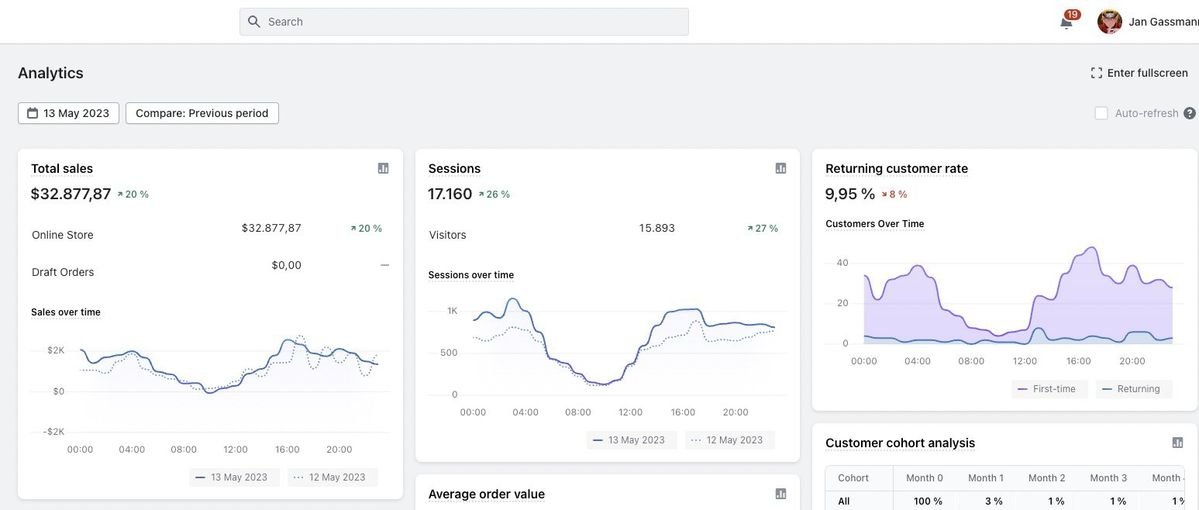The height and width of the screenshot is (510, 1199).
Task: Click into the Search input field
Action: pyautogui.click(x=470, y=22)
